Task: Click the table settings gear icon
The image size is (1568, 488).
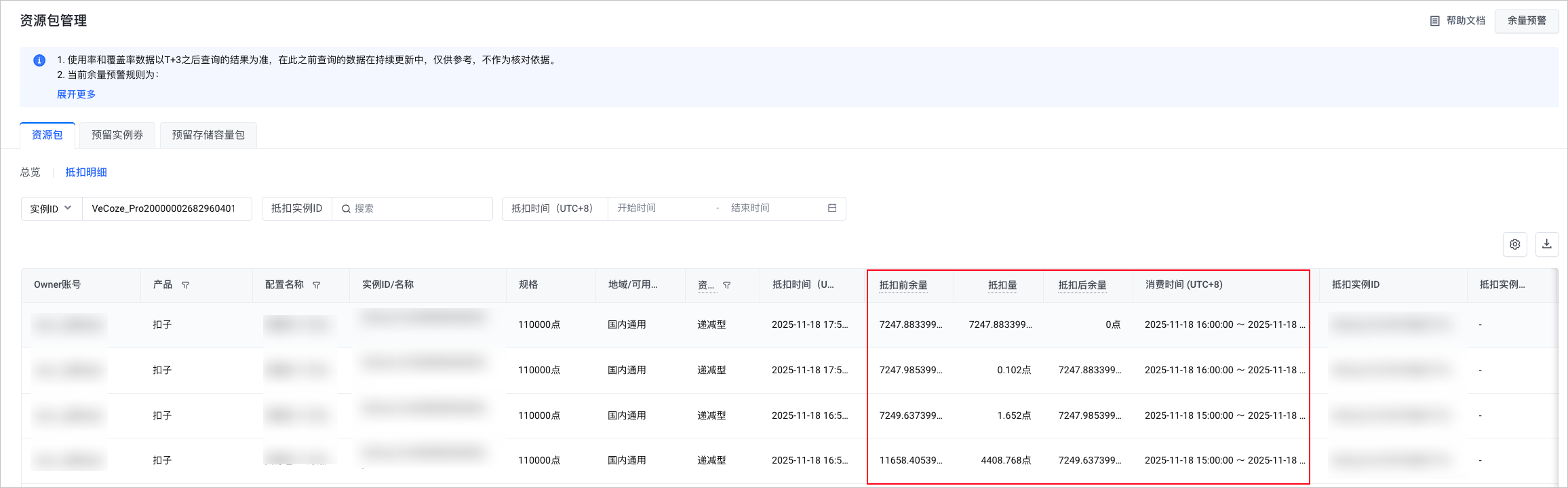Action: [x=1514, y=244]
